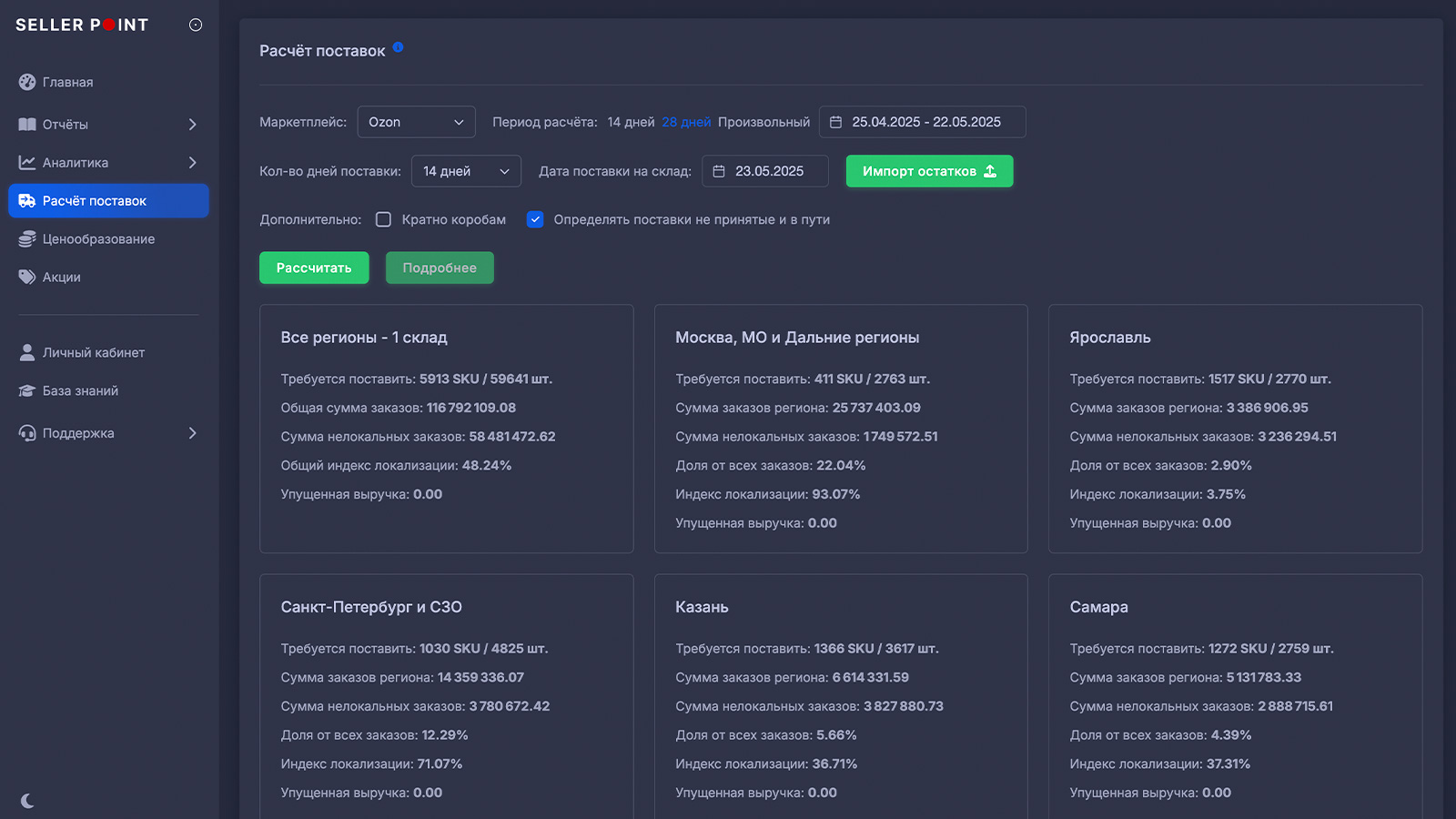The height and width of the screenshot is (819, 1456).
Task: Click the calendar icon in period range field
Action: click(x=835, y=122)
